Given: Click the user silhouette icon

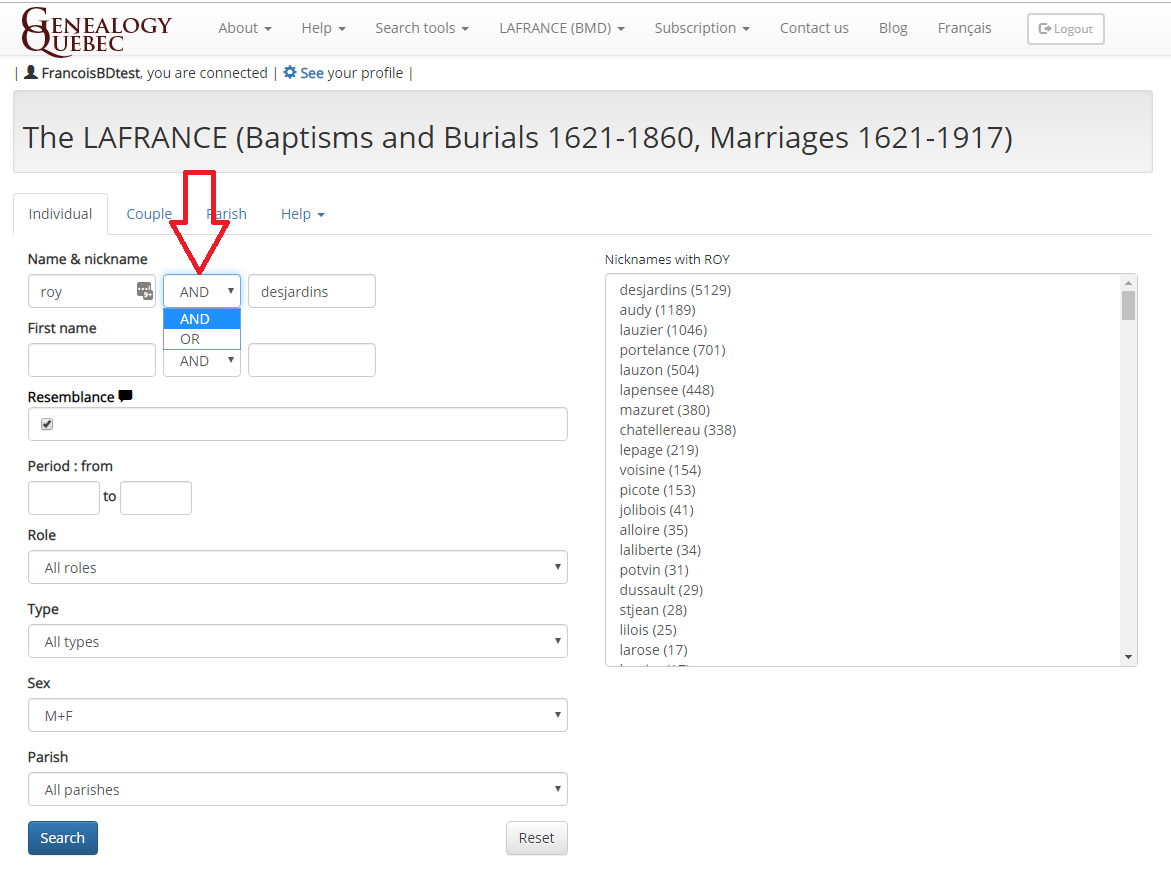Looking at the screenshot, I should click(31, 72).
